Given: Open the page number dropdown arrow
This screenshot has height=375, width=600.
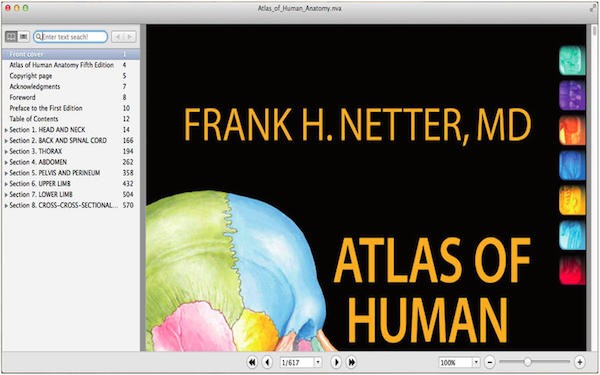Looking at the screenshot, I should pos(318,362).
